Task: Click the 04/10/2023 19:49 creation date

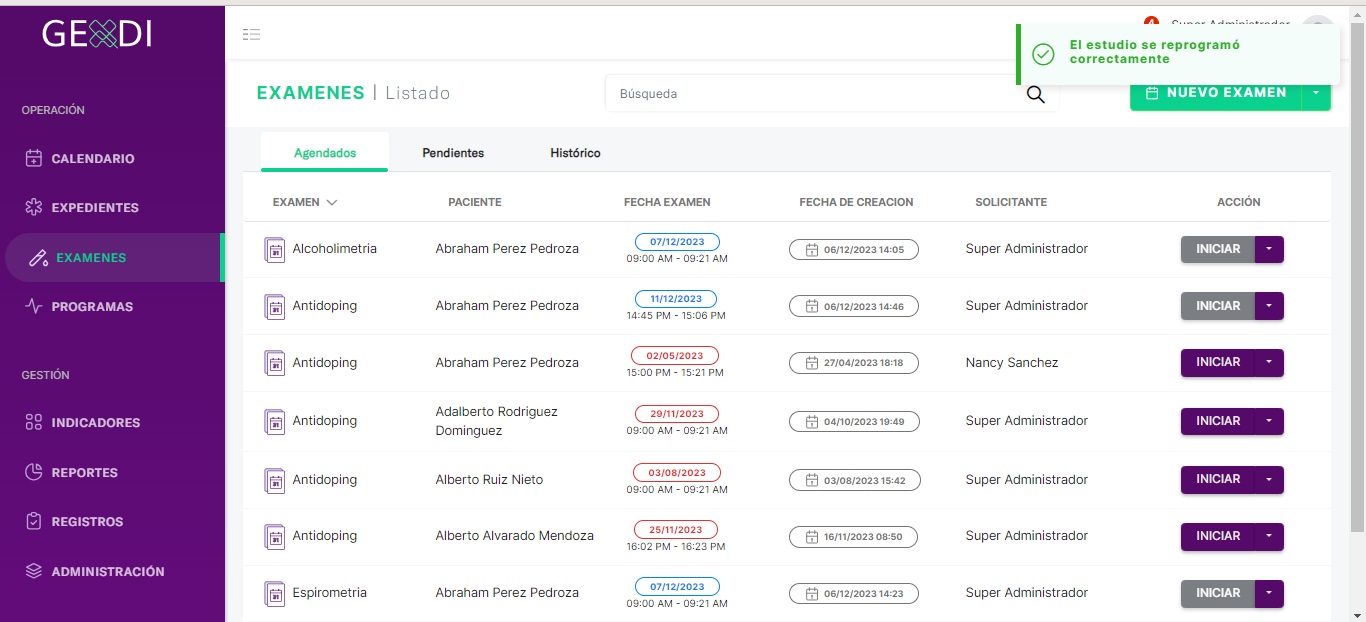Action: [854, 422]
